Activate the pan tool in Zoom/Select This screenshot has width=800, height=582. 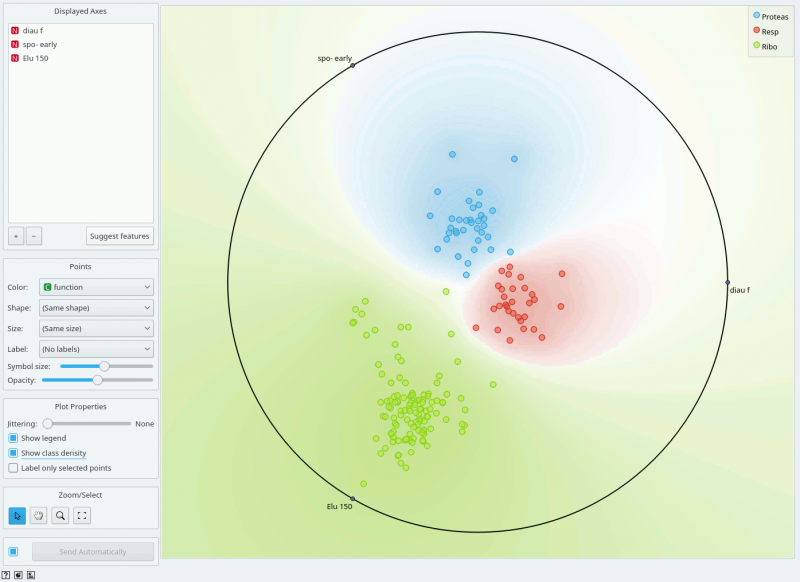tap(39, 516)
